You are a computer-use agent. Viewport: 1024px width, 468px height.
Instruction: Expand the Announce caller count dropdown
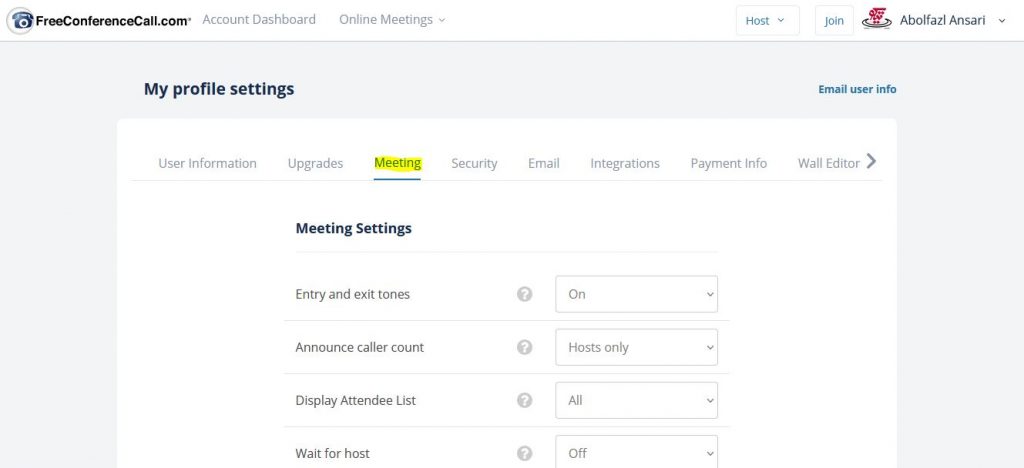pyautogui.click(x=636, y=347)
